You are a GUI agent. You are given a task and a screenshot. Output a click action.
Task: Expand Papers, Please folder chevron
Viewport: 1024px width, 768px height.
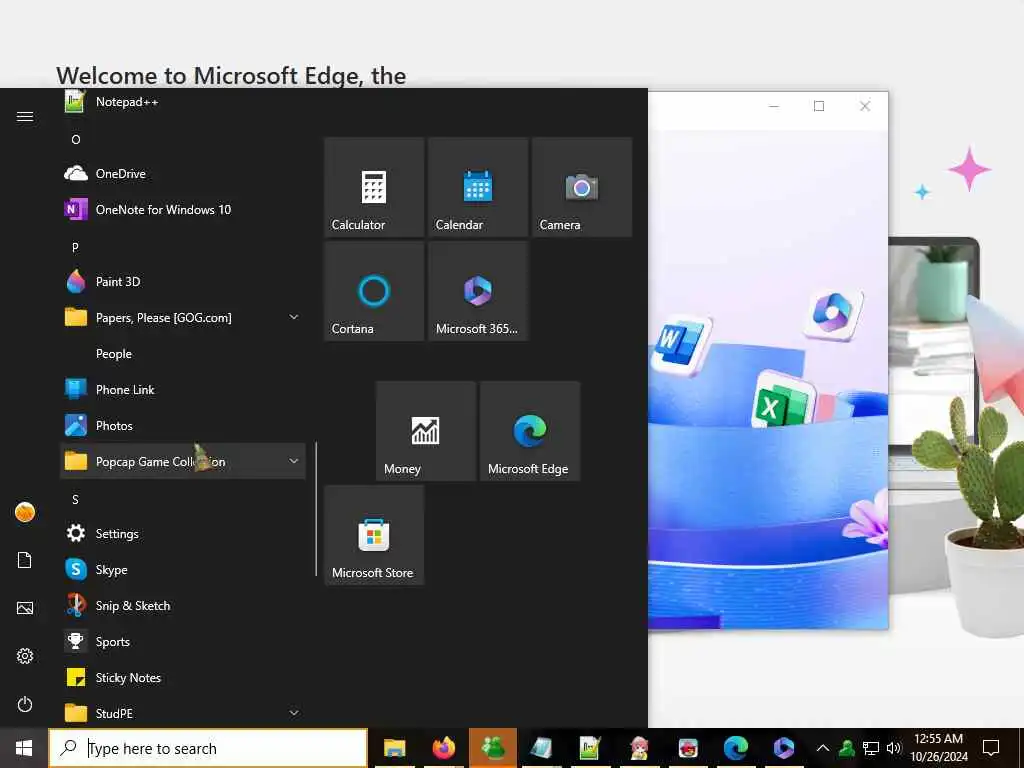click(x=294, y=317)
